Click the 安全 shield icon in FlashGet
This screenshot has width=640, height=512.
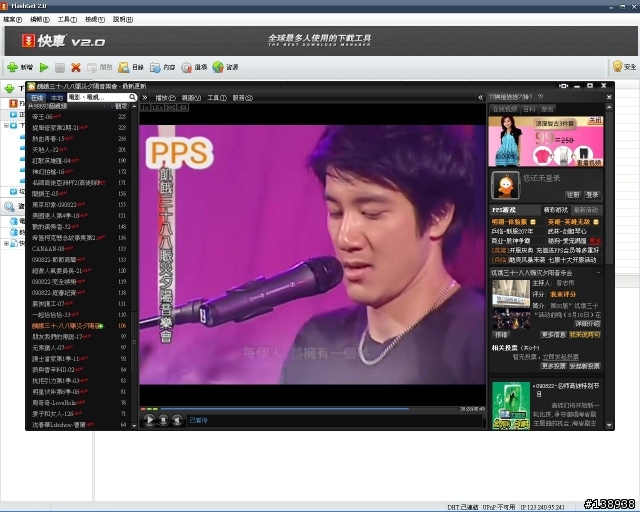[617, 66]
